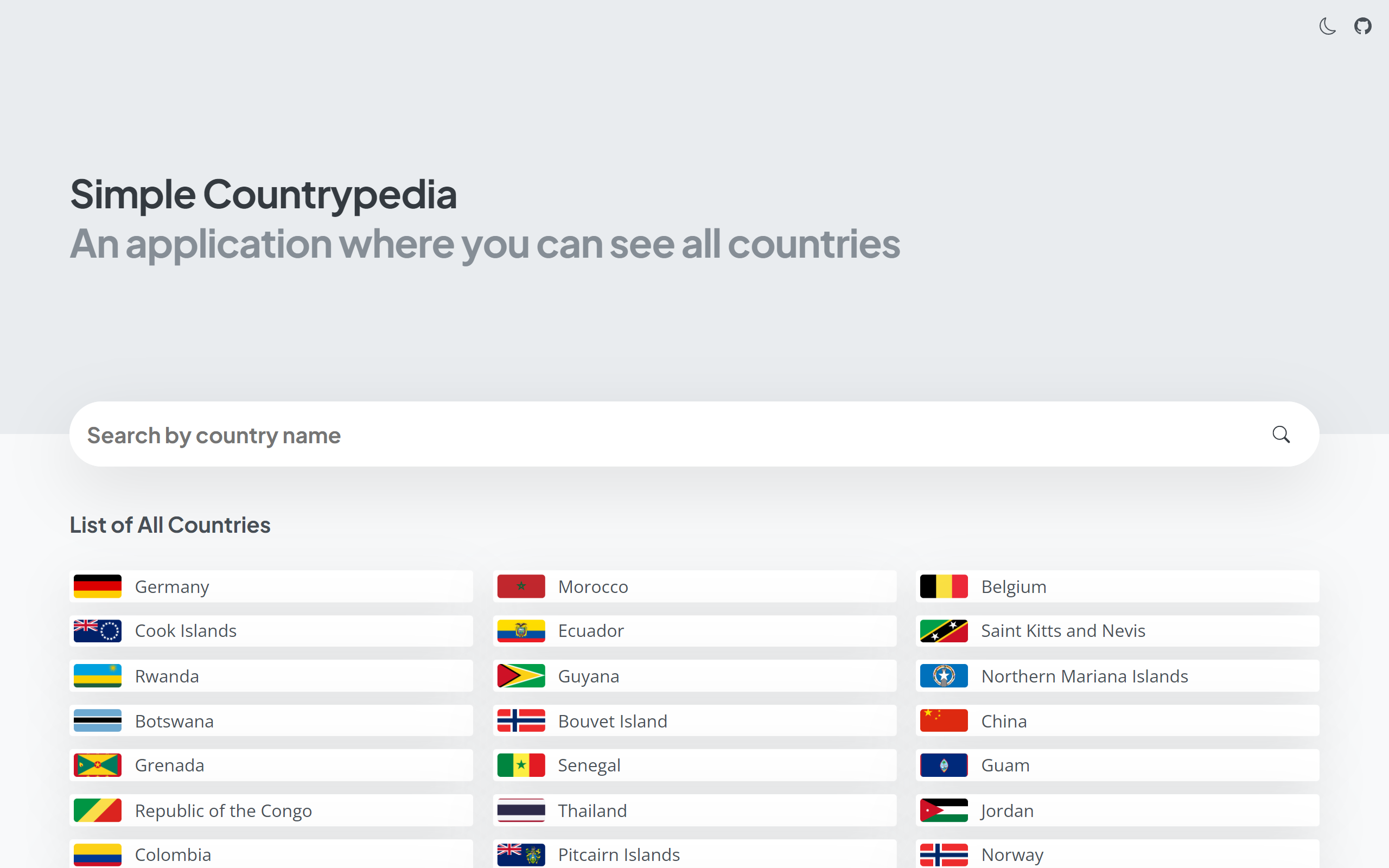Screen dimensions: 1389x868
Task: Click the Northern Mariana Islands flag
Action: 944,676
